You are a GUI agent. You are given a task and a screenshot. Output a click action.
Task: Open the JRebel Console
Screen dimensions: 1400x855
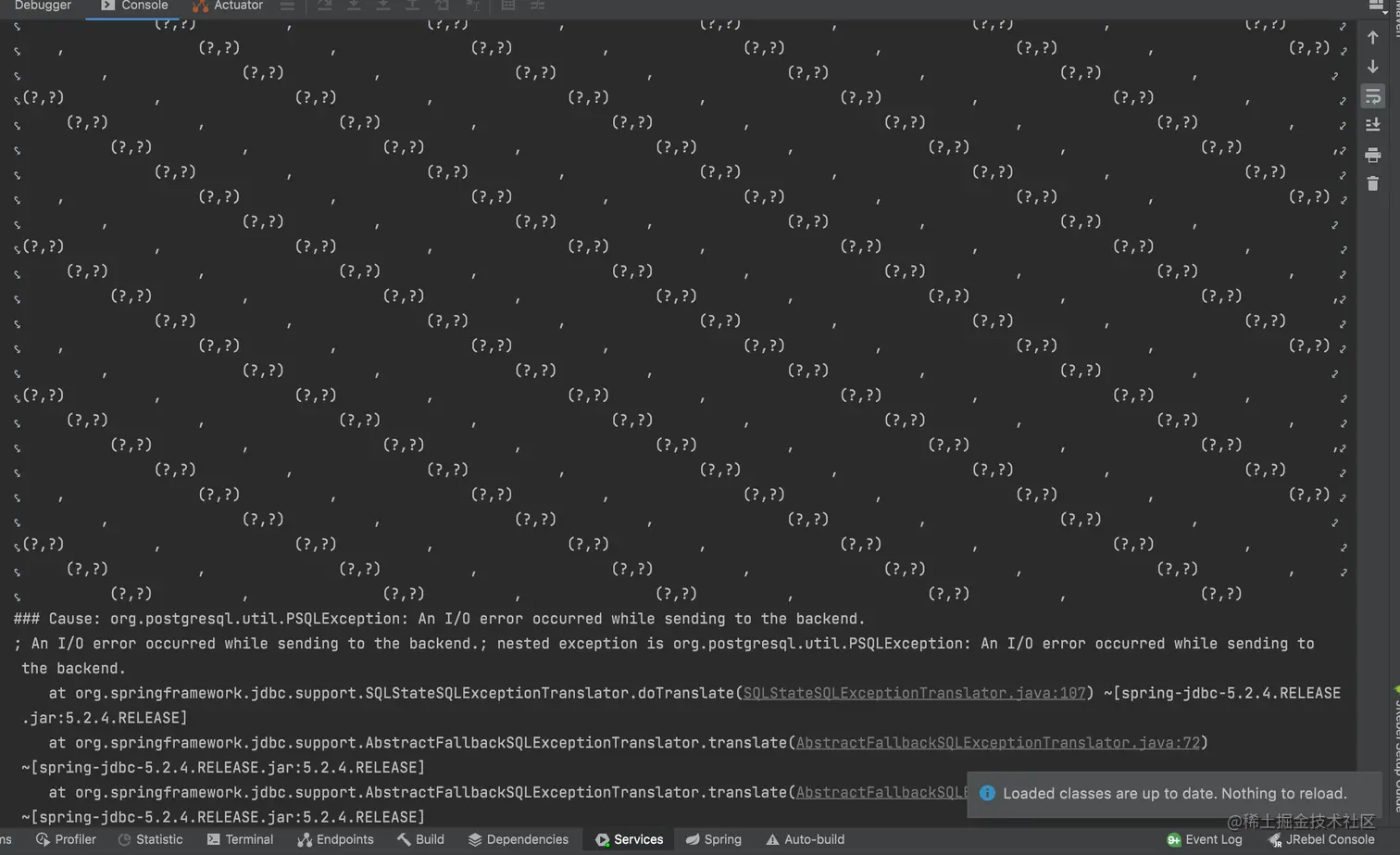(1321, 839)
